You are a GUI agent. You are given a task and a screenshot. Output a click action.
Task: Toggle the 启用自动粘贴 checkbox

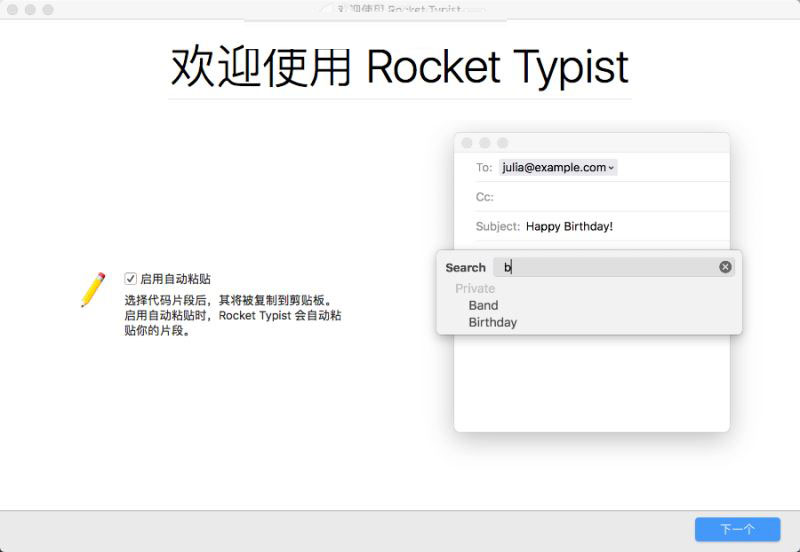pyautogui.click(x=131, y=279)
